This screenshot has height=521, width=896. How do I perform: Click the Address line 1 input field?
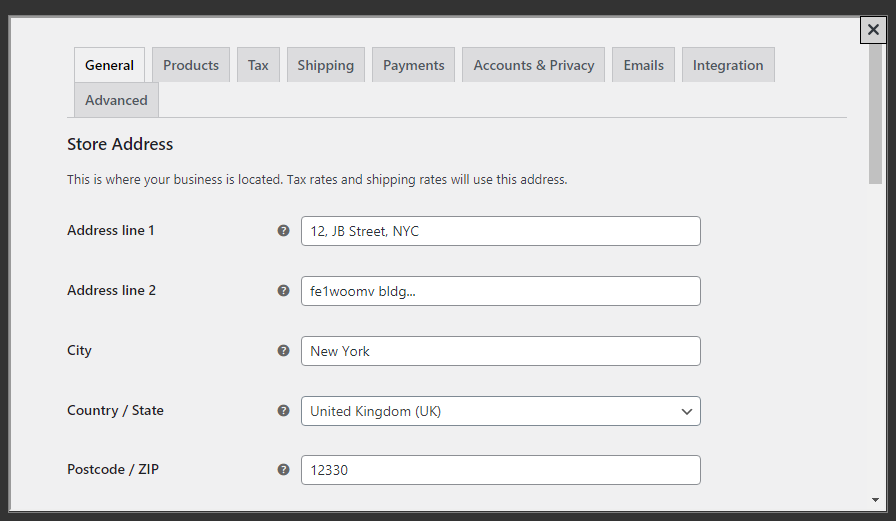click(x=500, y=231)
